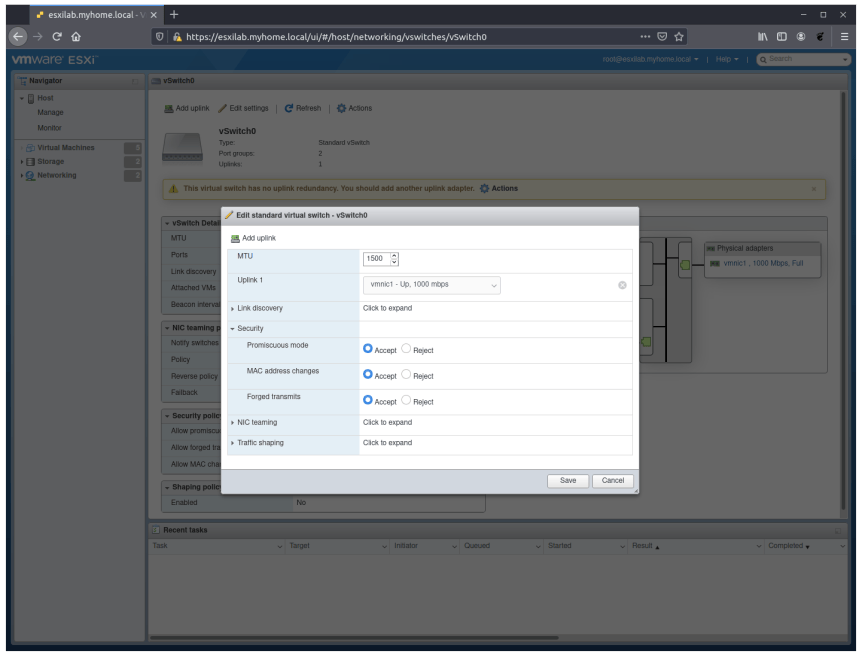Click the browser Forward arrow
Viewport: 862px width, 657px height.
pos(37,37)
